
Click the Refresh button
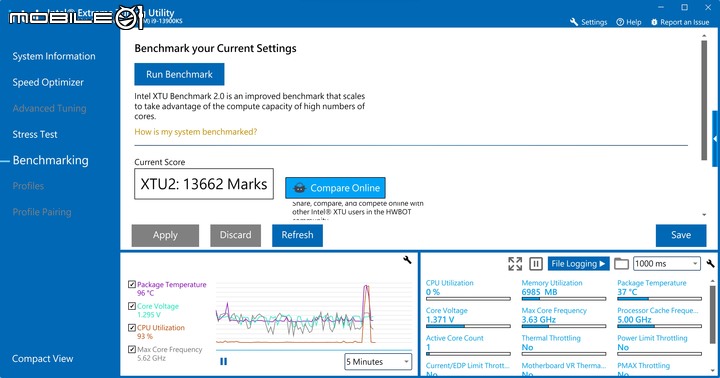click(298, 235)
